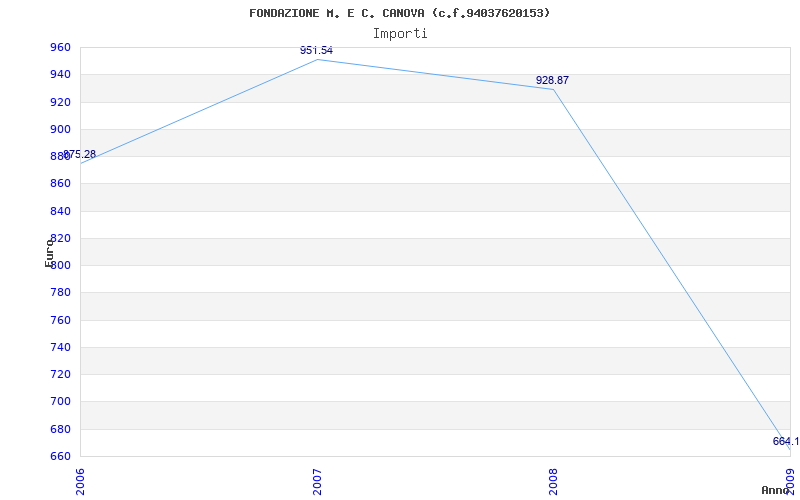Click the 740 y-axis tick label
This screenshot has height=500, width=800.
point(60,347)
